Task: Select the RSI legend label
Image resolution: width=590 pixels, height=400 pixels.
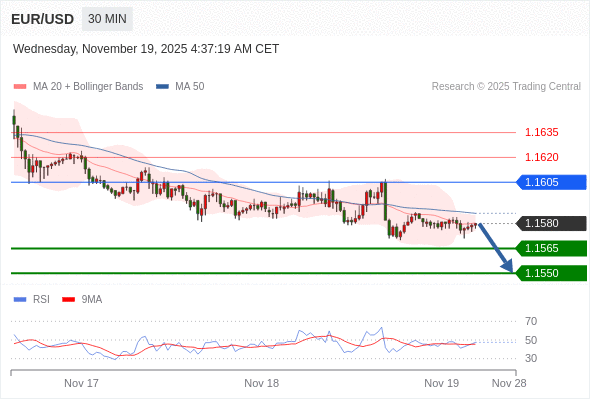Action: point(41,300)
